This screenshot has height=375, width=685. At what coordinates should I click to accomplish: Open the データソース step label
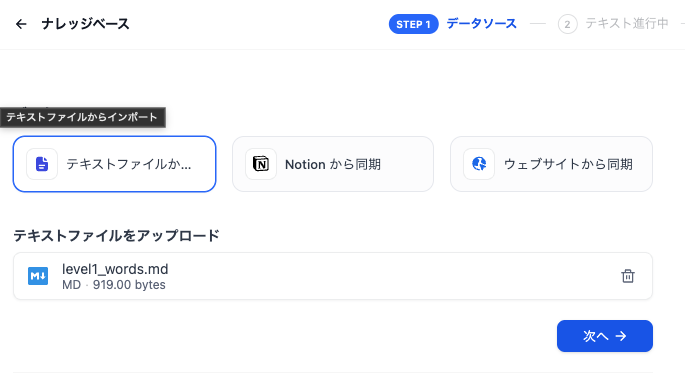click(481, 24)
